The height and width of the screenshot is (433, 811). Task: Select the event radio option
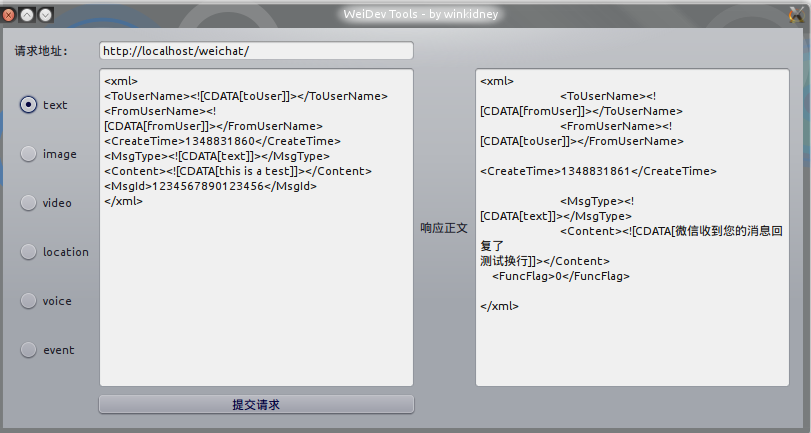pos(29,350)
